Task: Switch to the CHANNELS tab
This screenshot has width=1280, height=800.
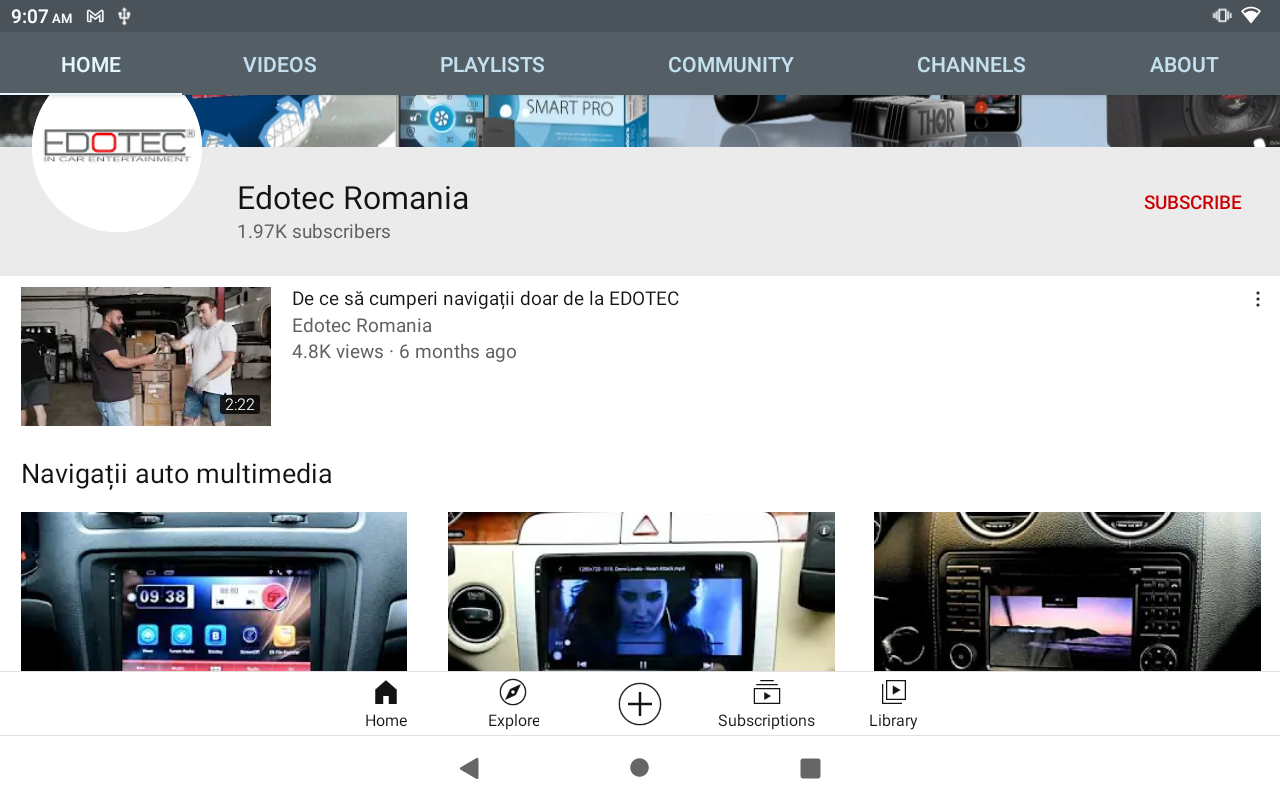Action: 971,65
